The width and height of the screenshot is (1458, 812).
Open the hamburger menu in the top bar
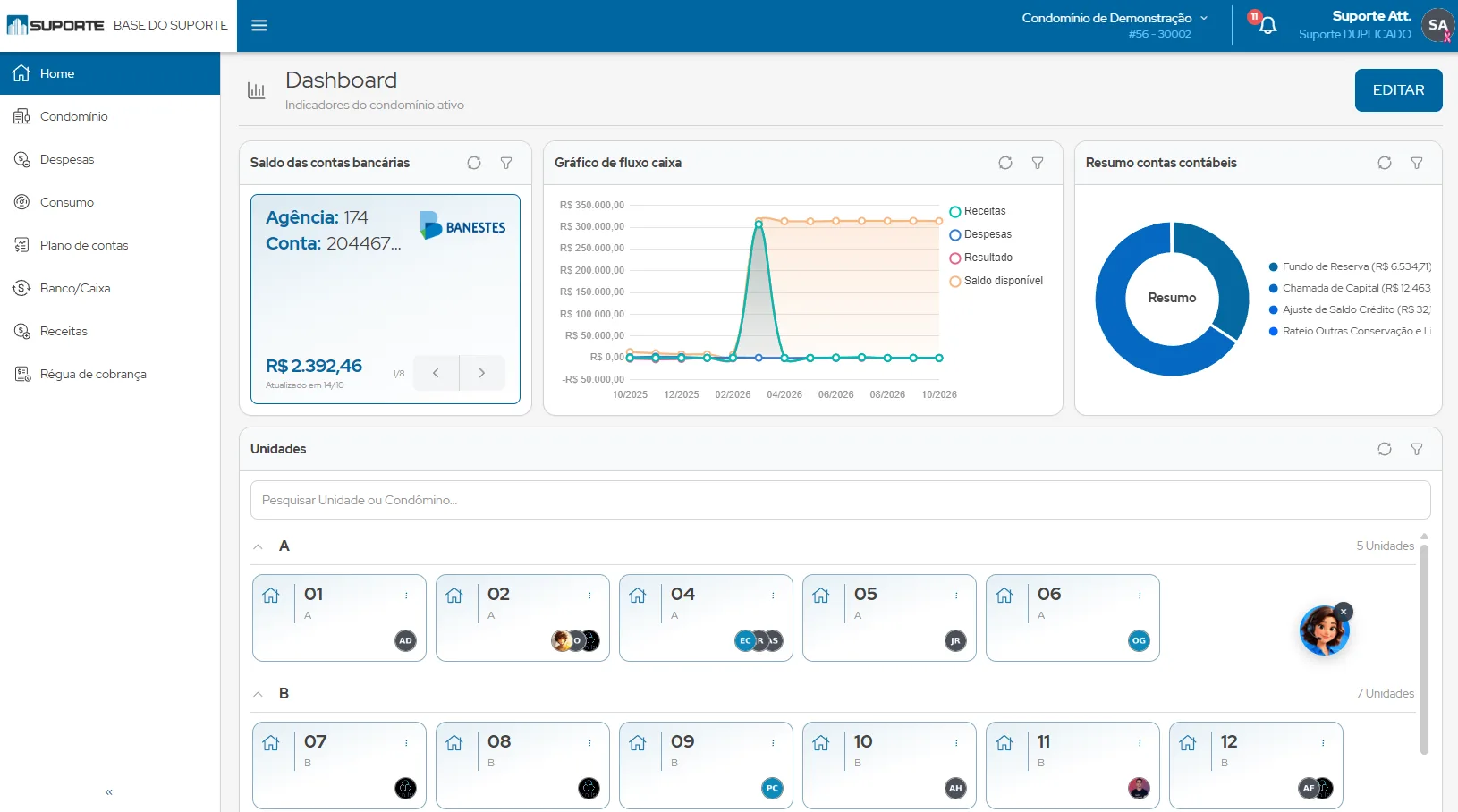pos(259,25)
